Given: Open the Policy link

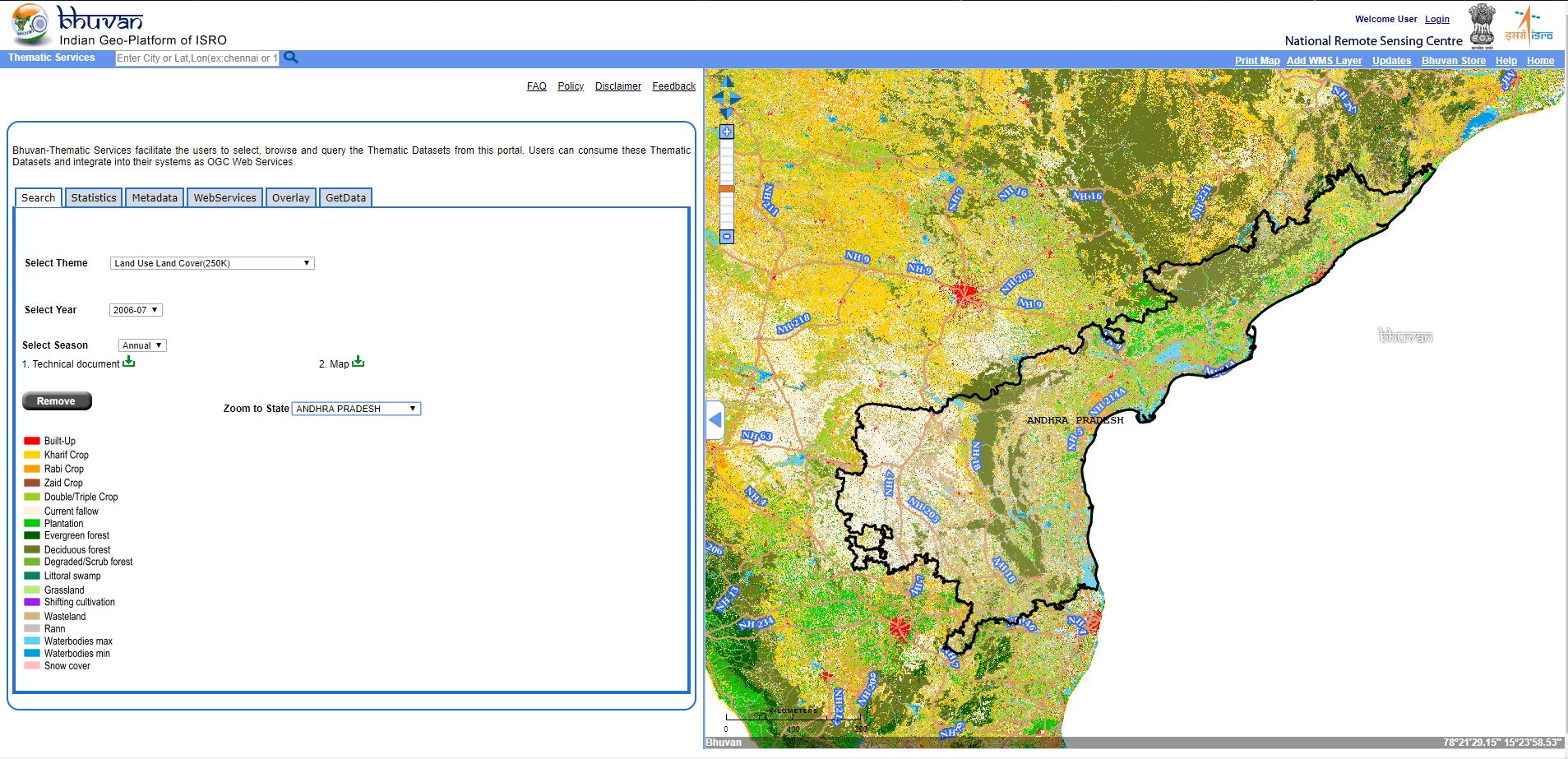Looking at the screenshot, I should click(571, 86).
